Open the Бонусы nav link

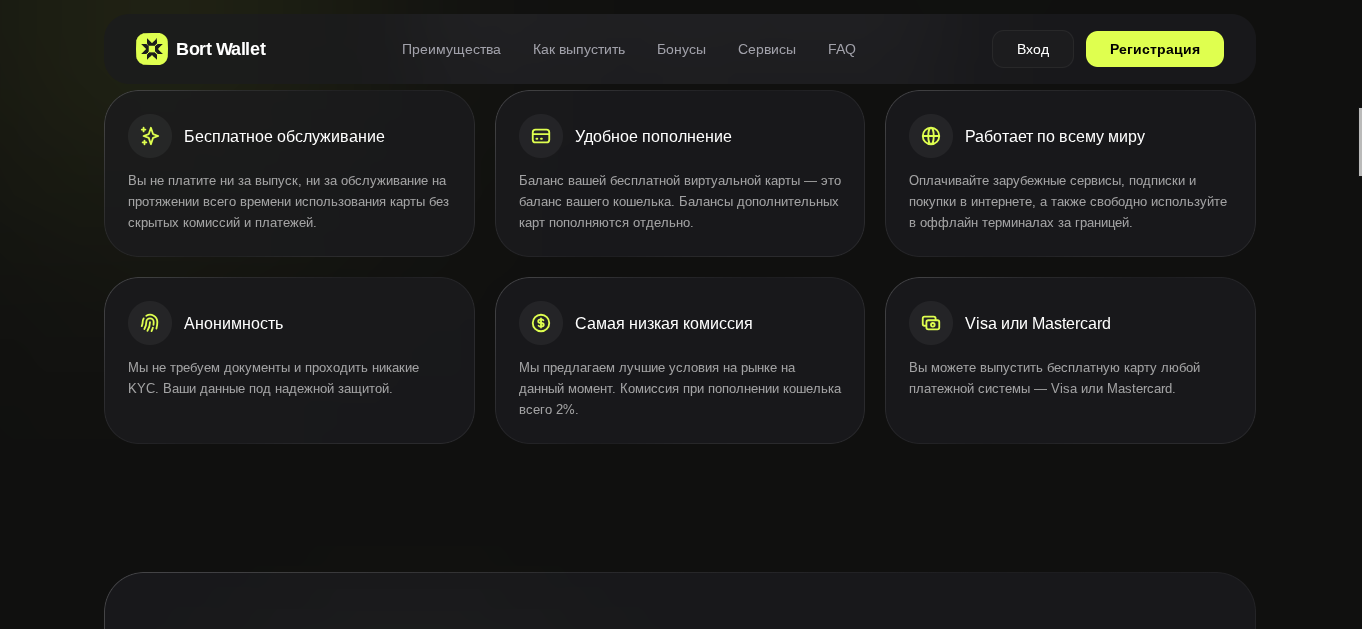click(x=681, y=49)
